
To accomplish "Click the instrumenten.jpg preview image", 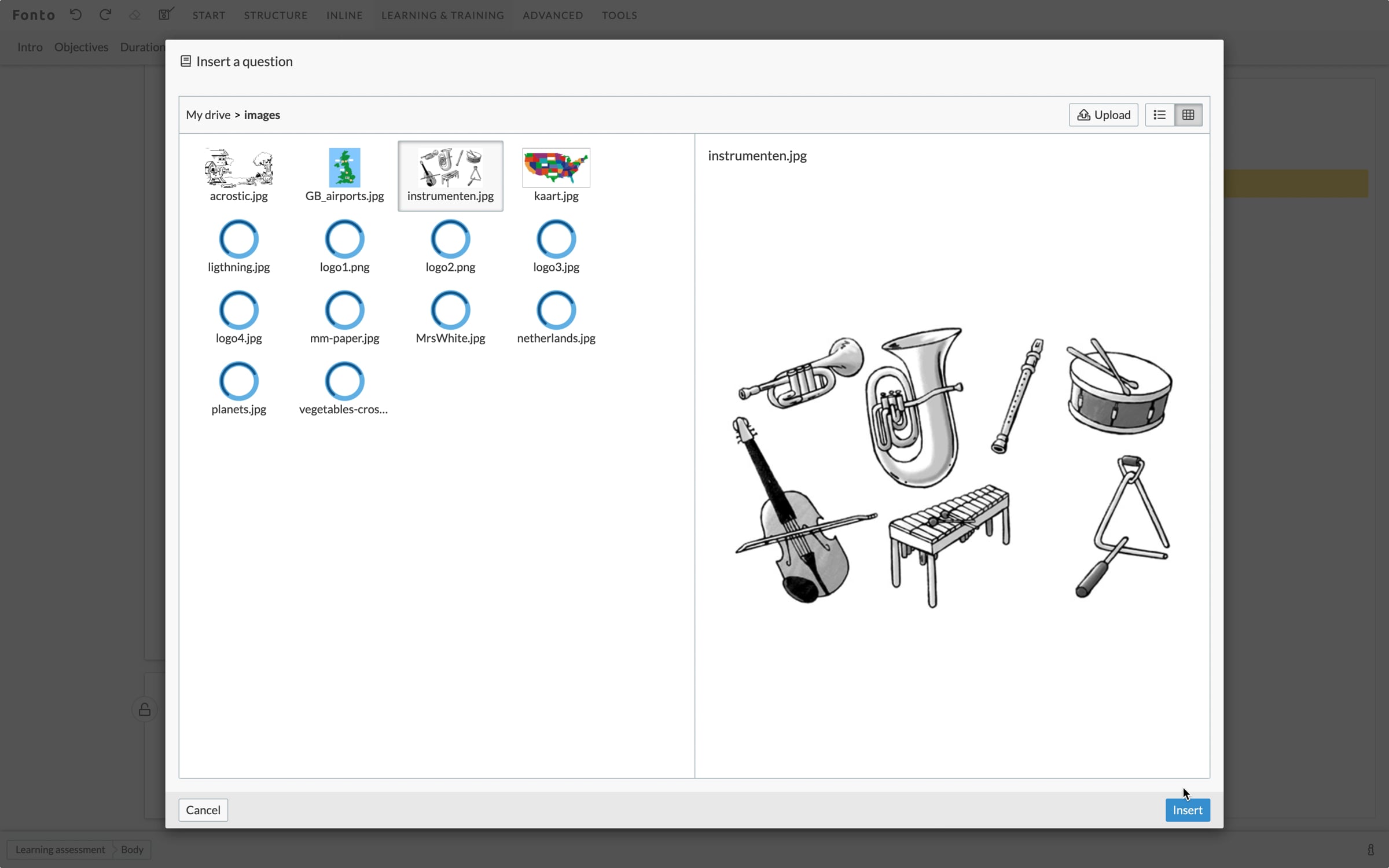I will pos(952,467).
